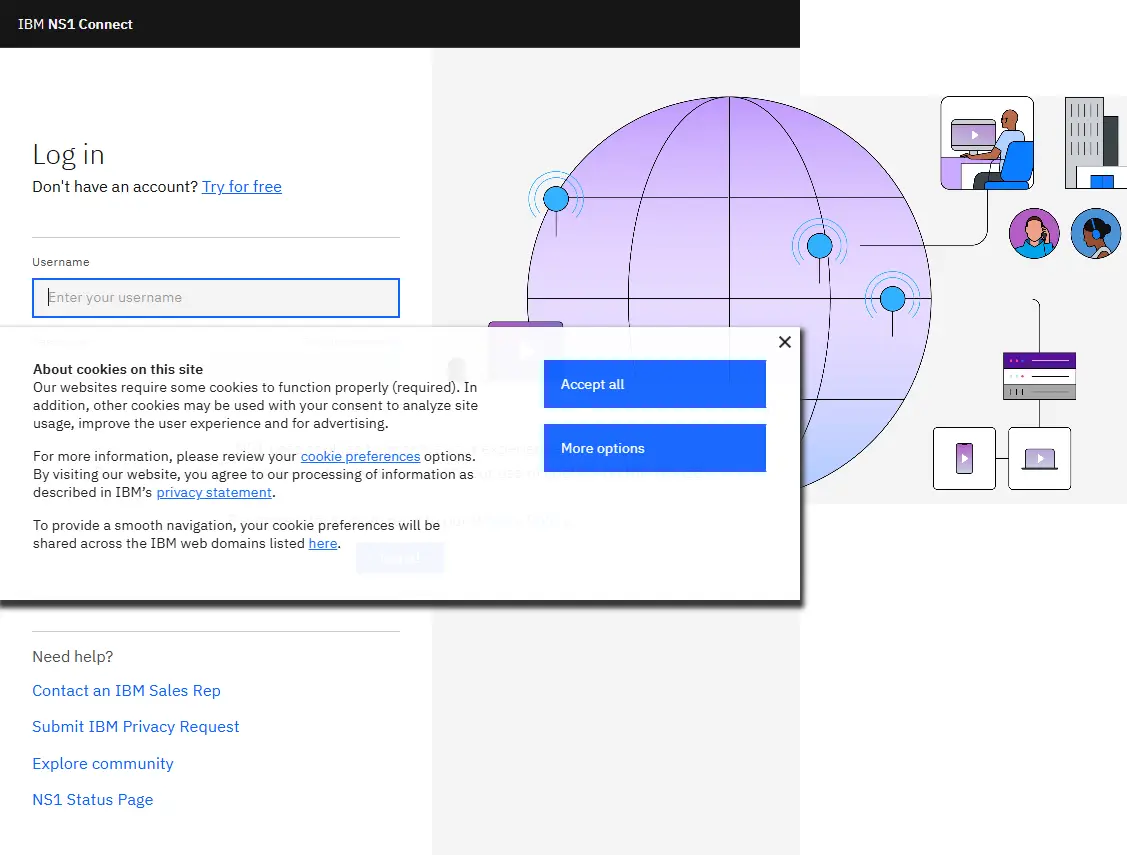This screenshot has height=855, width=1127.
Task: Click the Try for free link
Action: (242, 187)
